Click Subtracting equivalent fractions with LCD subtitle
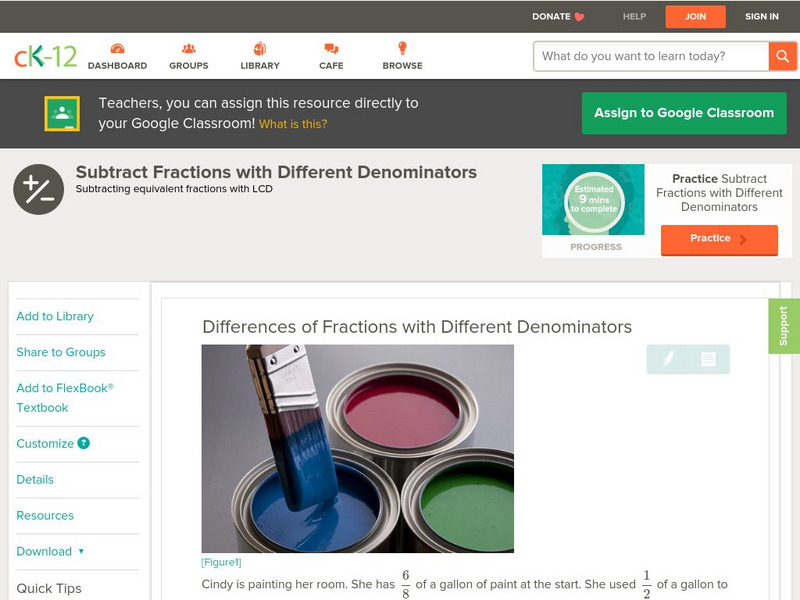The width and height of the screenshot is (800, 600). click(x=174, y=189)
